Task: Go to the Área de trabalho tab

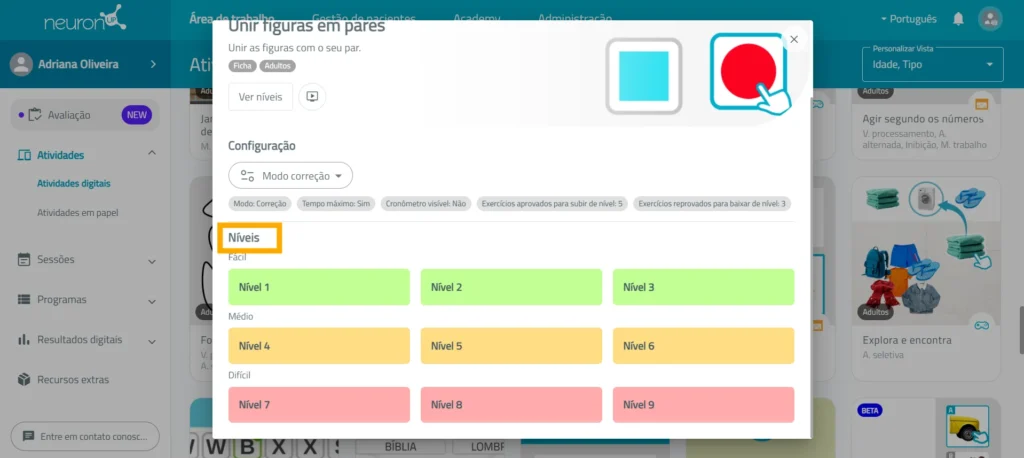Action: click(x=232, y=18)
